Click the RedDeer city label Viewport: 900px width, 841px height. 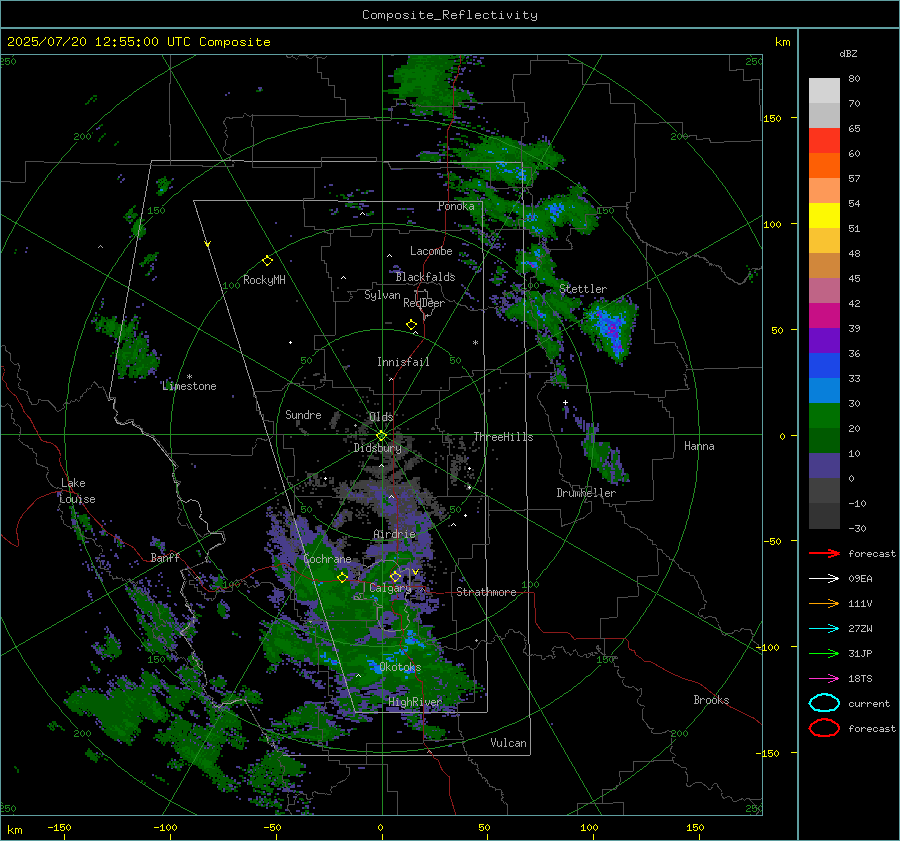point(424,303)
